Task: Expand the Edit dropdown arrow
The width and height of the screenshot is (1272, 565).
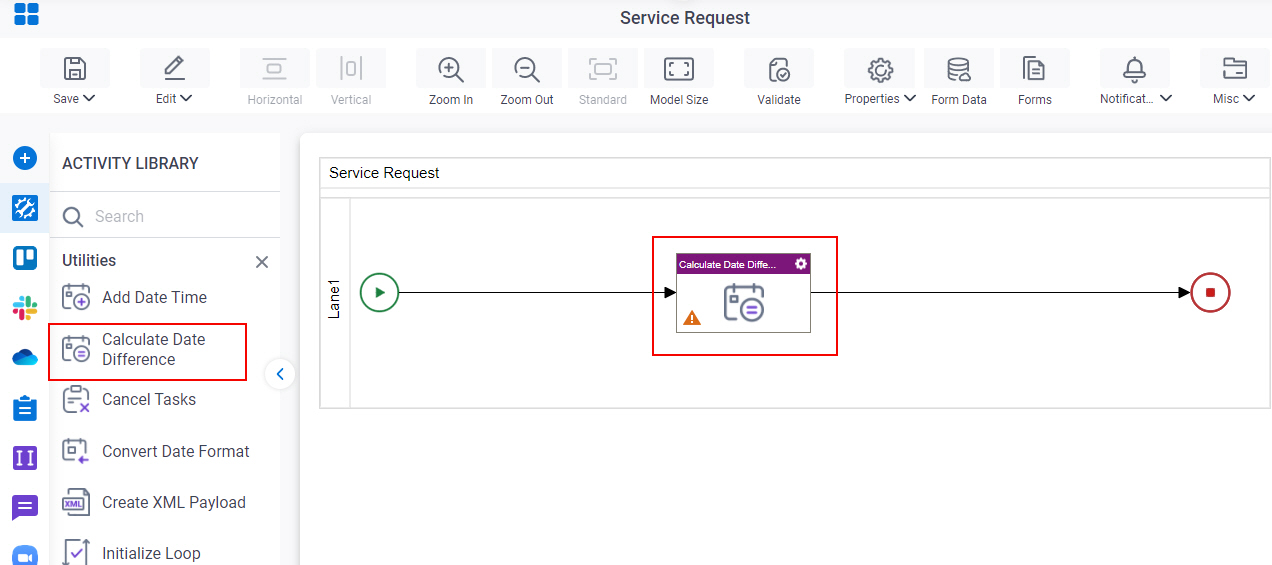Action: coord(187,99)
